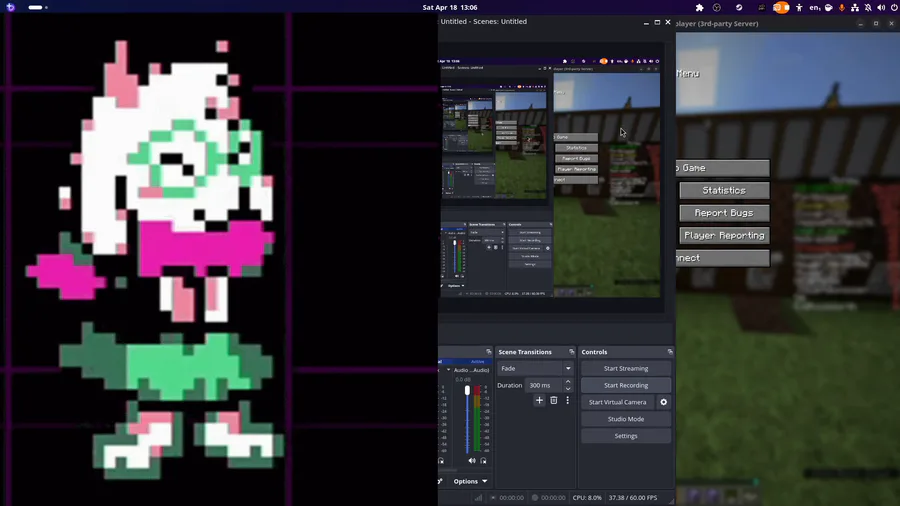Click the OBS preview canvas
The height and width of the screenshot is (506, 900).
pos(551,178)
